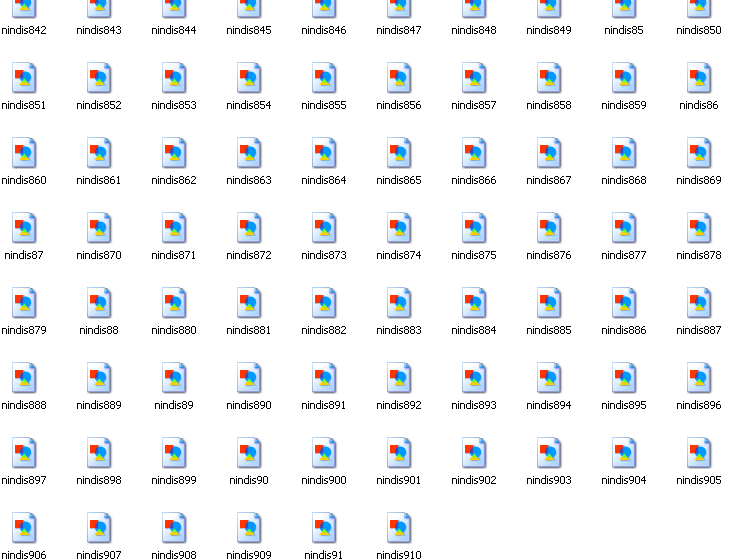
Task: Select the nindis878 file icon
Action: [698, 228]
